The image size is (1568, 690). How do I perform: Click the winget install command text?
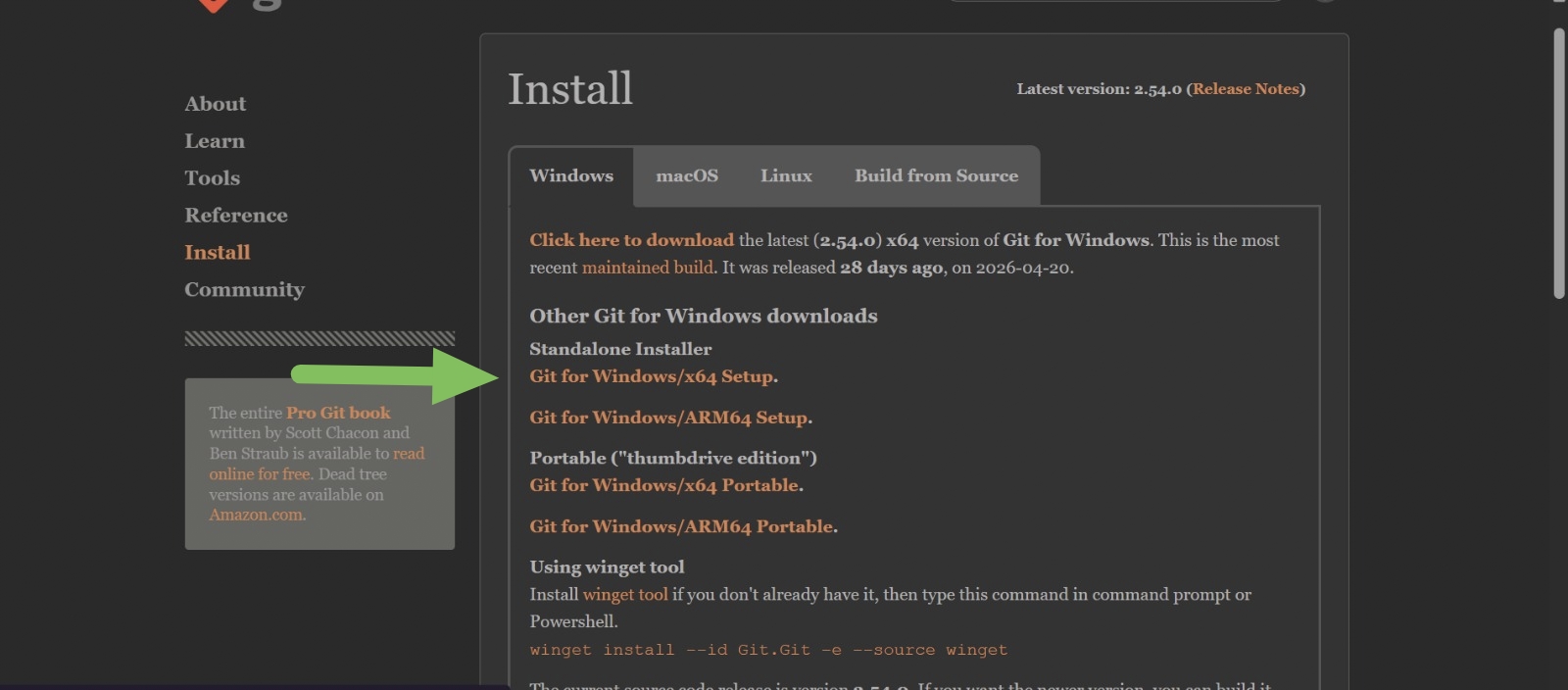point(768,650)
